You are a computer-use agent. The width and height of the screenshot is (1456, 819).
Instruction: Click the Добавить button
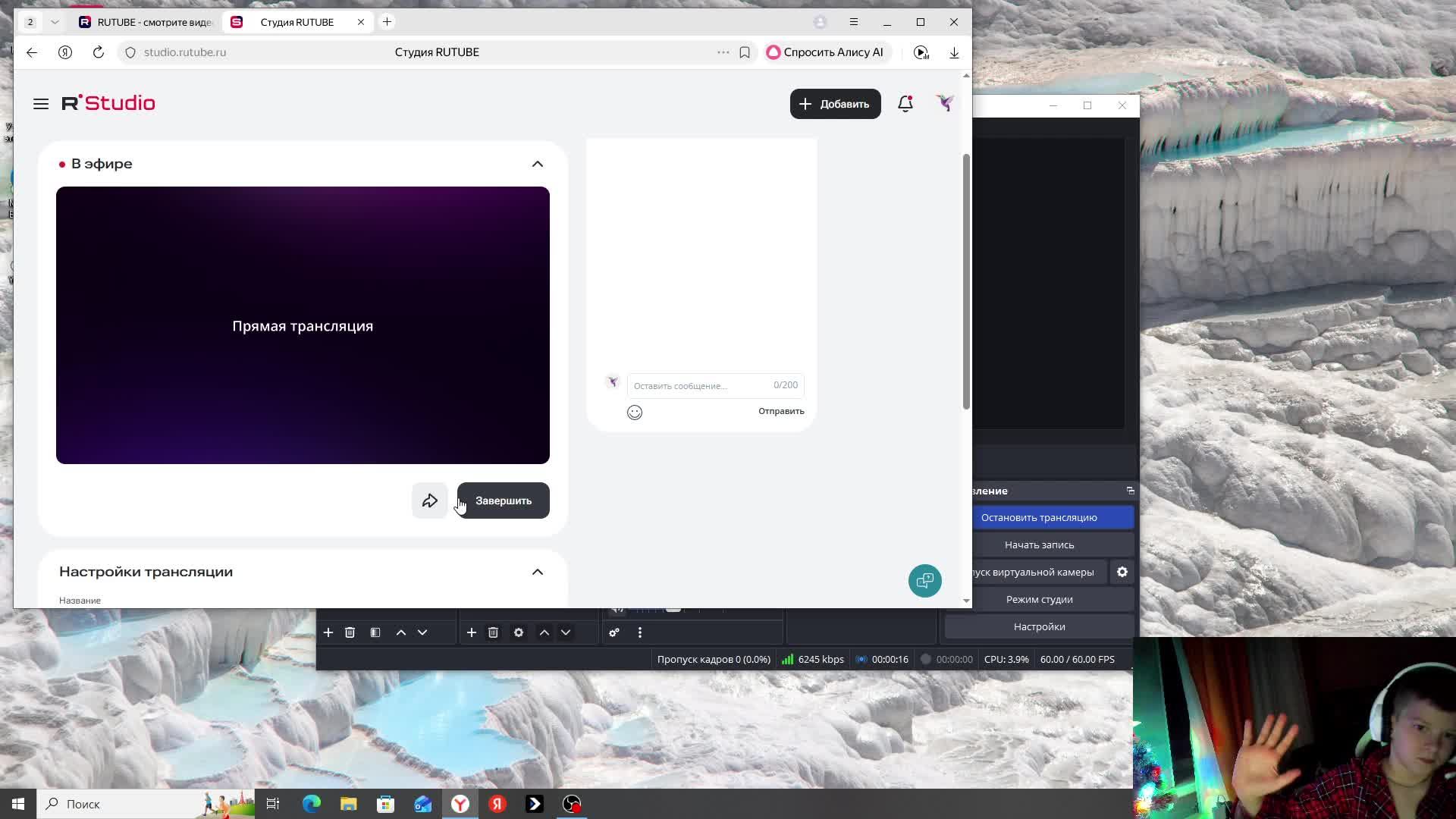pyautogui.click(x=835, y=104)
